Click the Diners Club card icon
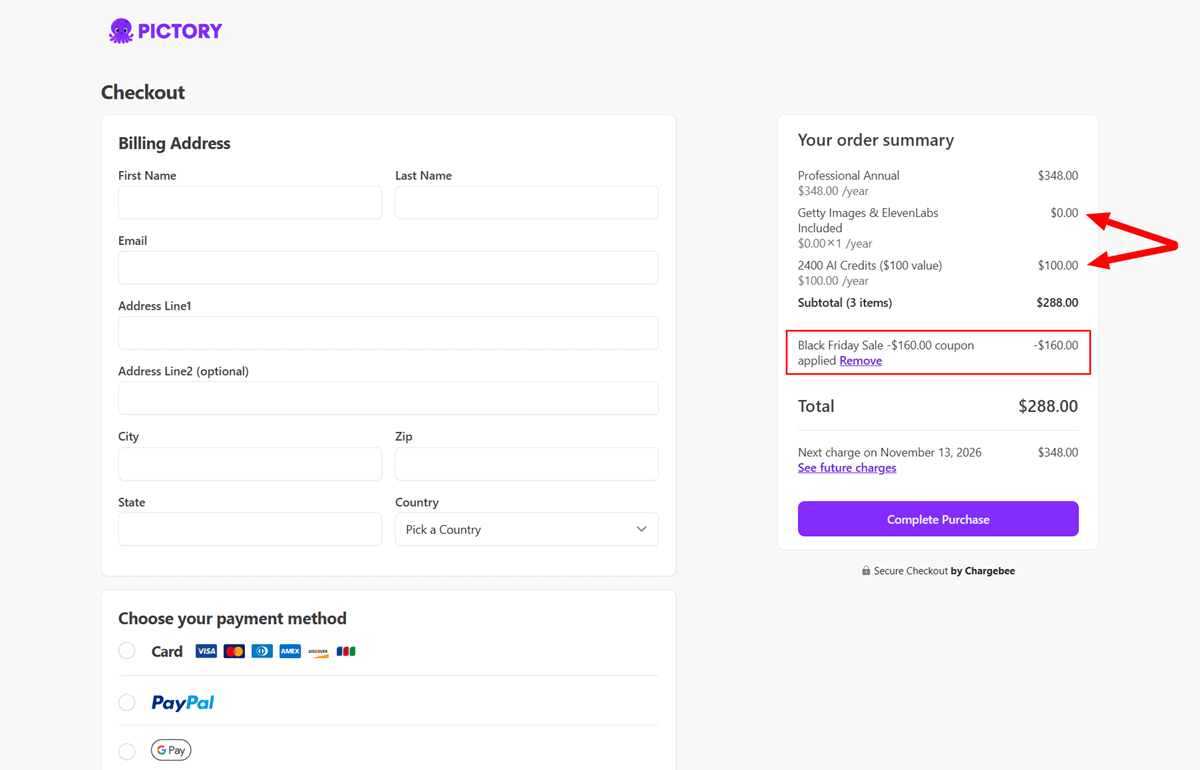This screenshot has height=770, width=1200. [262, 651]
